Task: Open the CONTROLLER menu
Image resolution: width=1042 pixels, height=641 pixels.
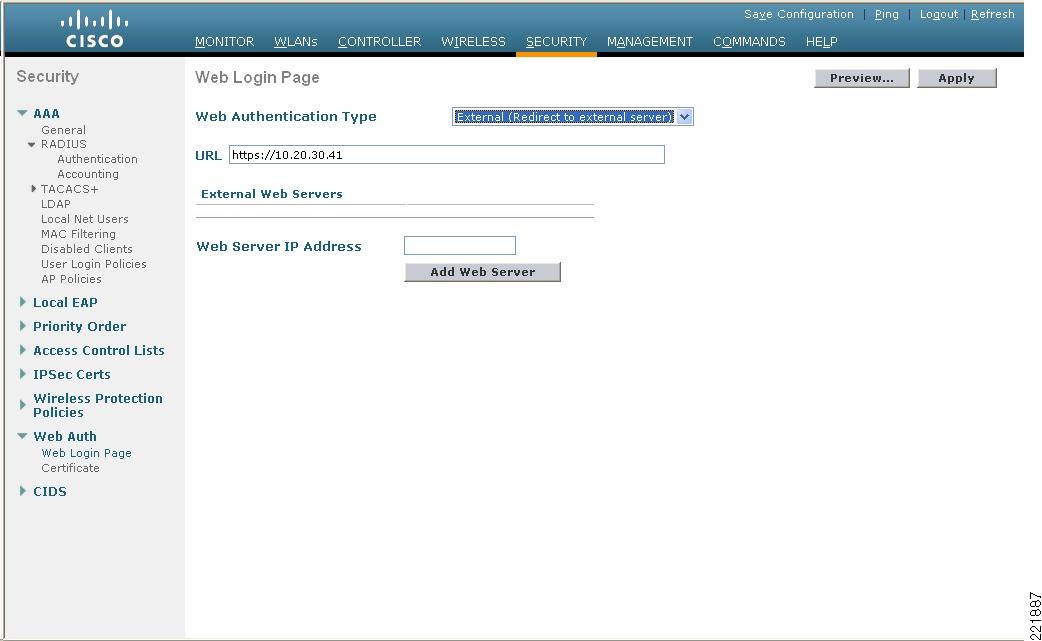Action: click(x=379, y=42)
